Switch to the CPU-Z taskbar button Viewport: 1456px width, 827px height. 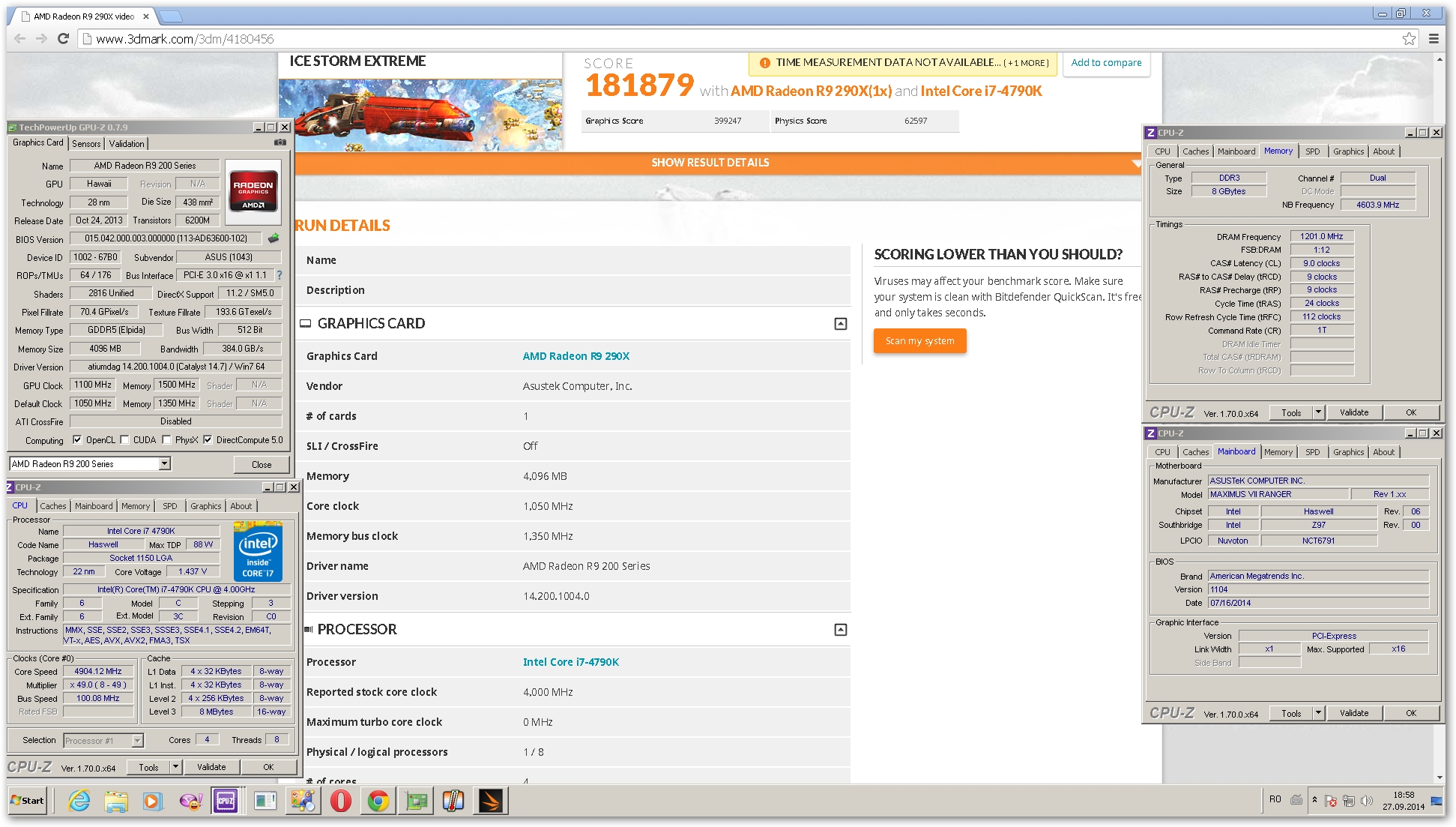226,801
